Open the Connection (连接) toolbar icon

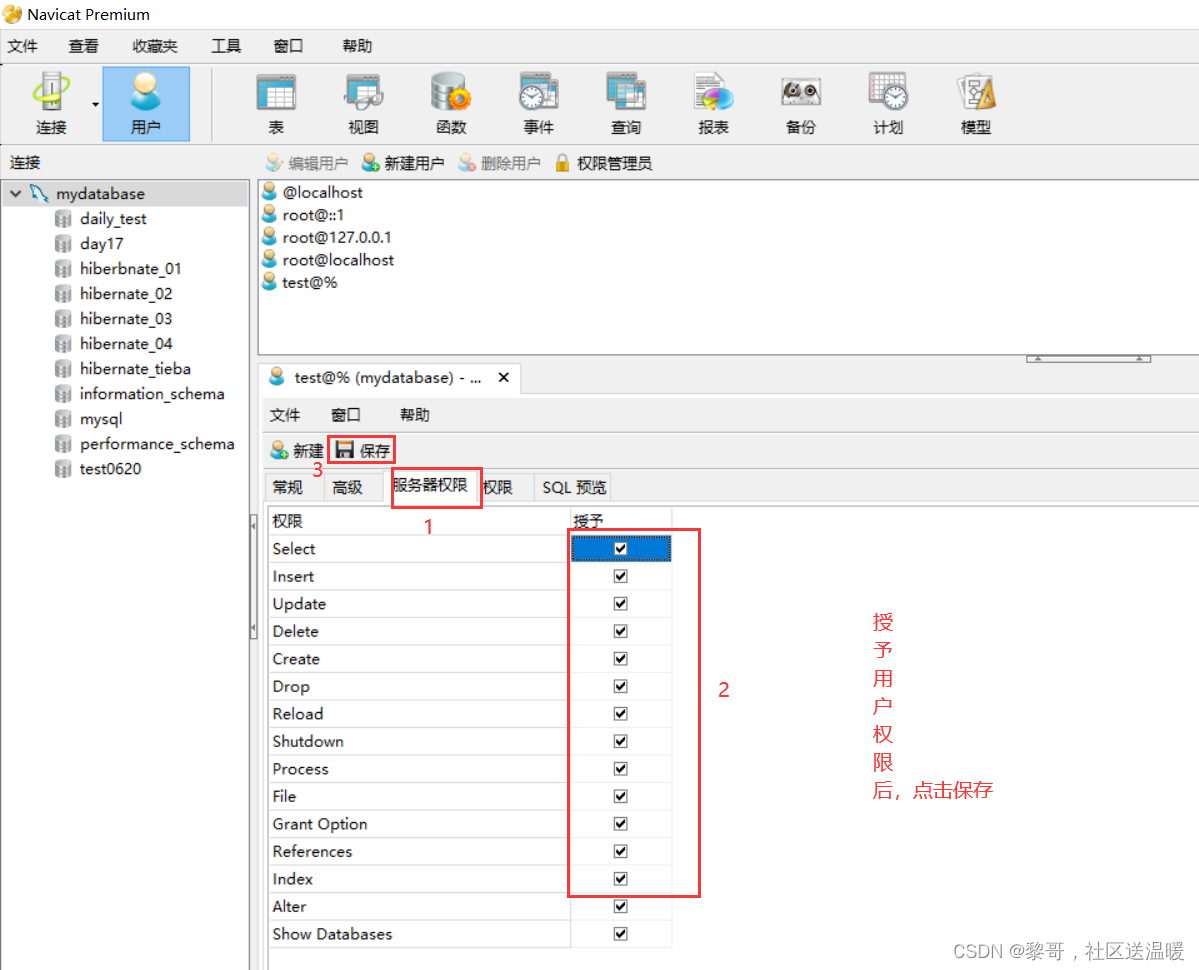coord(51,103)
